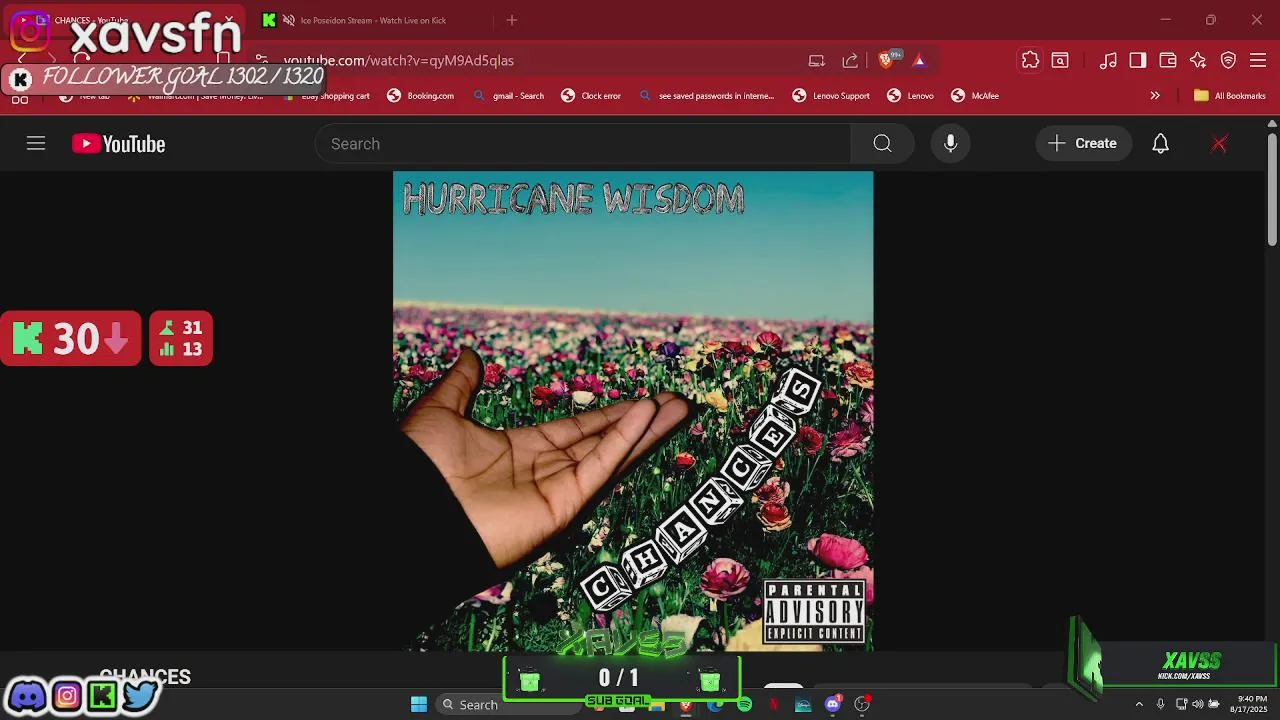Open the Brave VPN shield icon

click(1229, 61)
